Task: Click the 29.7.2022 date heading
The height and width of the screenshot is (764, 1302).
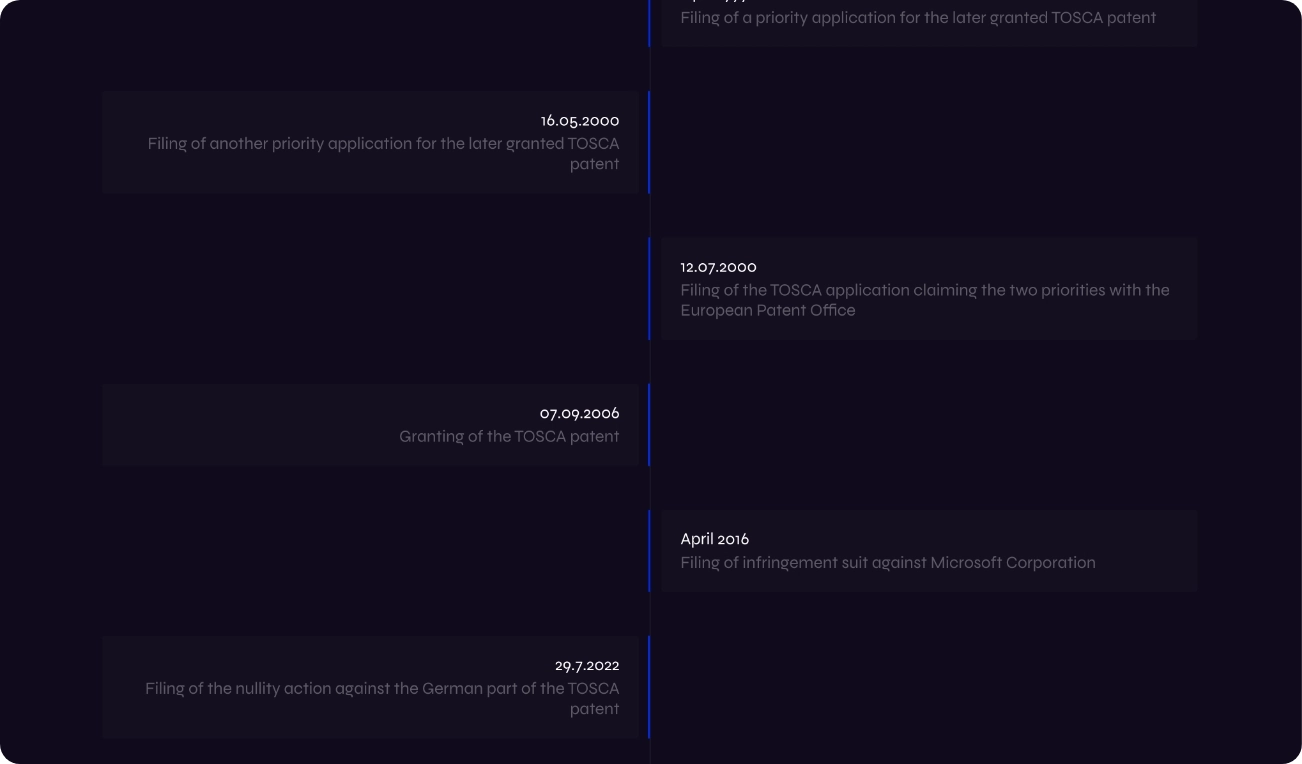Action: click(587, 666)
